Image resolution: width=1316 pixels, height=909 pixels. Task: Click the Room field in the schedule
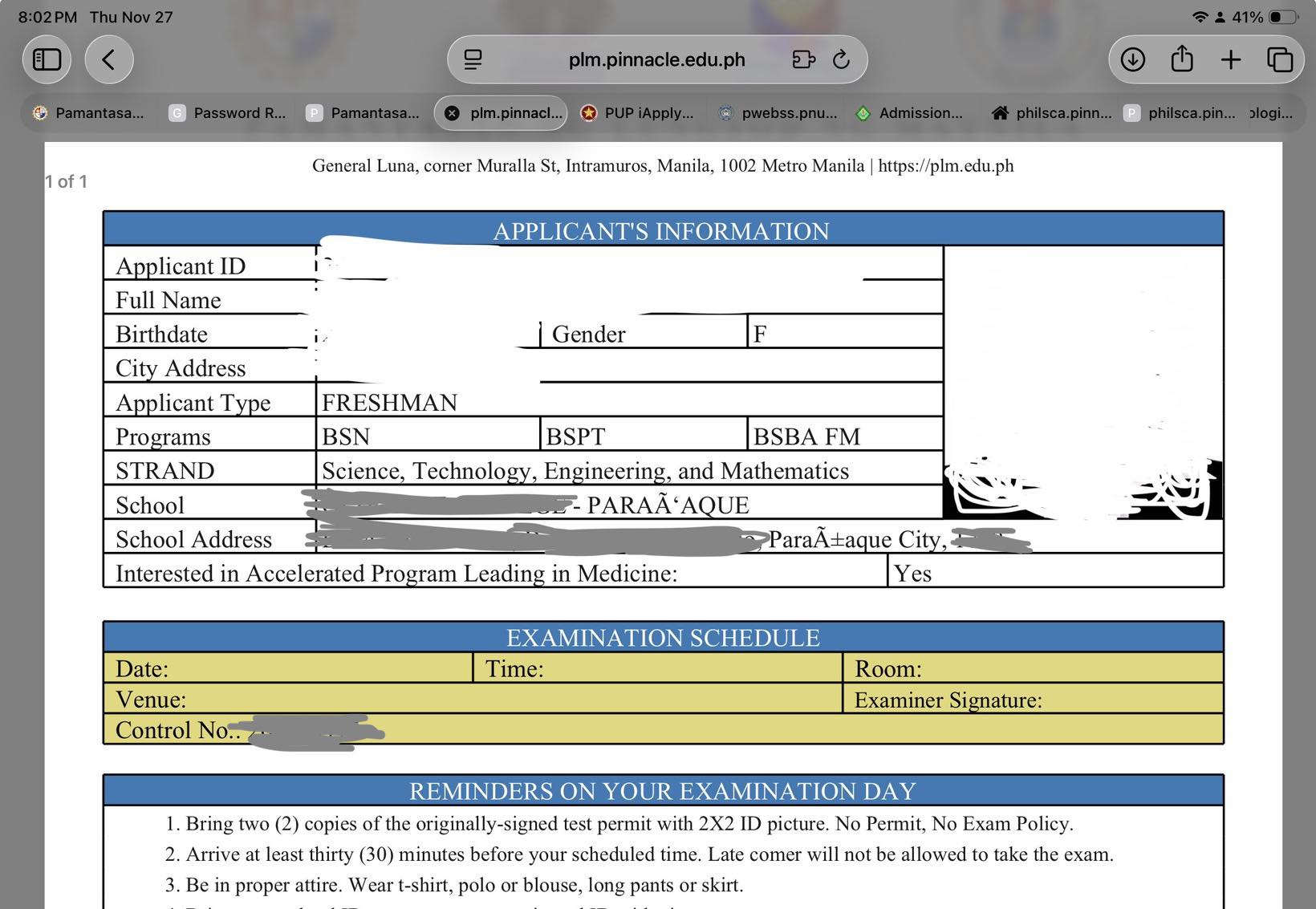pyautogui.click(x=1034, y=668)
